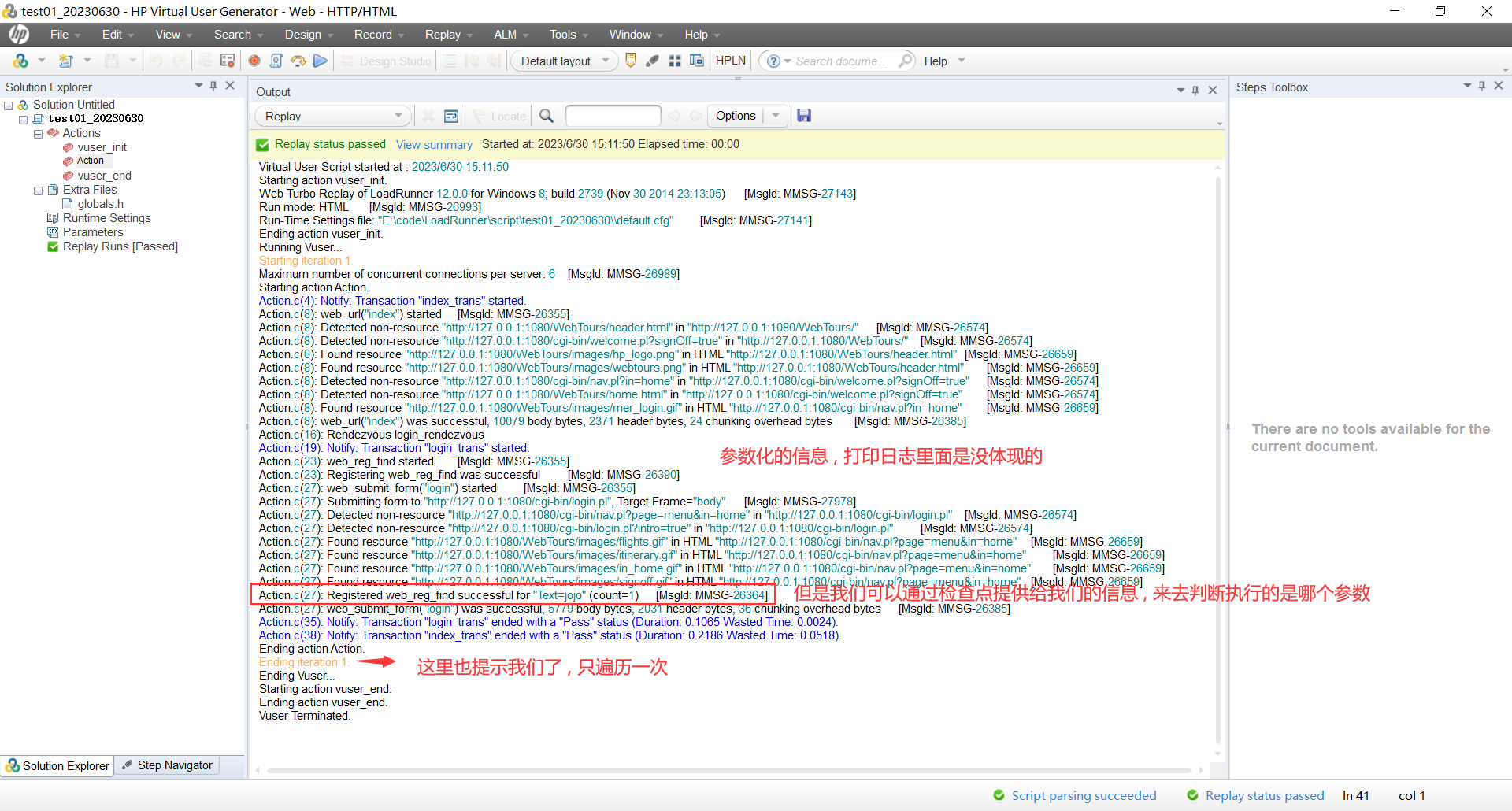Select vuser_init in Solution Explorer
The height and width of the screenshot is (811, 1512).
[102, 147]
